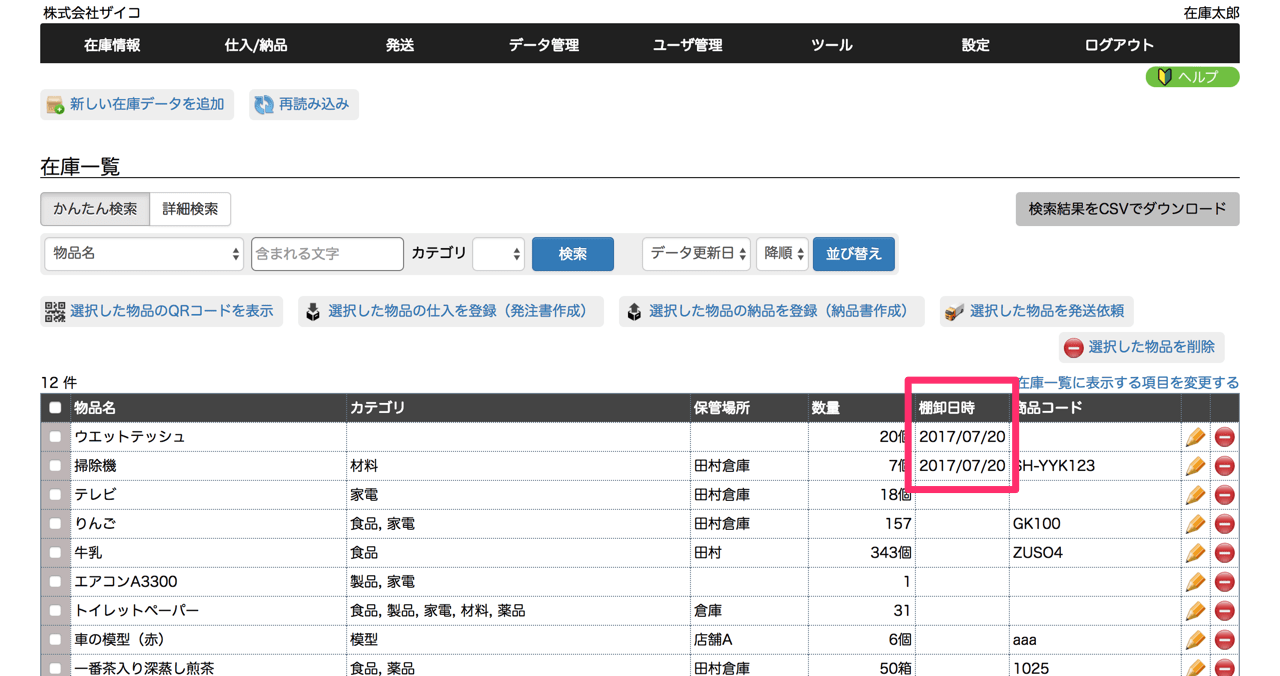Click the reload arrows icon
This screenshot has width=1280, height=676.
coord(264,105)
